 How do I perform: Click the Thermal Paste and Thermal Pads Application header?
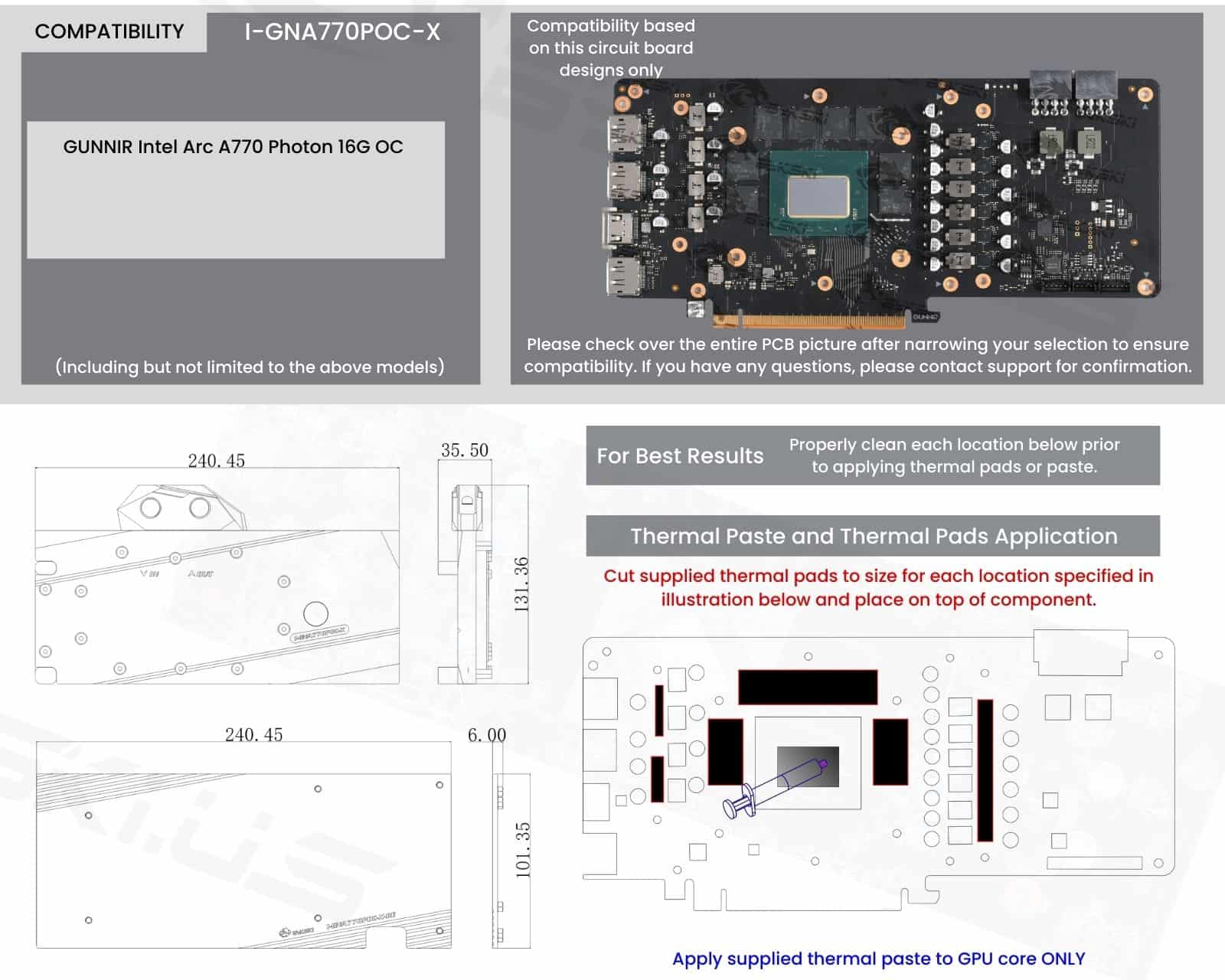coord(873,536)
